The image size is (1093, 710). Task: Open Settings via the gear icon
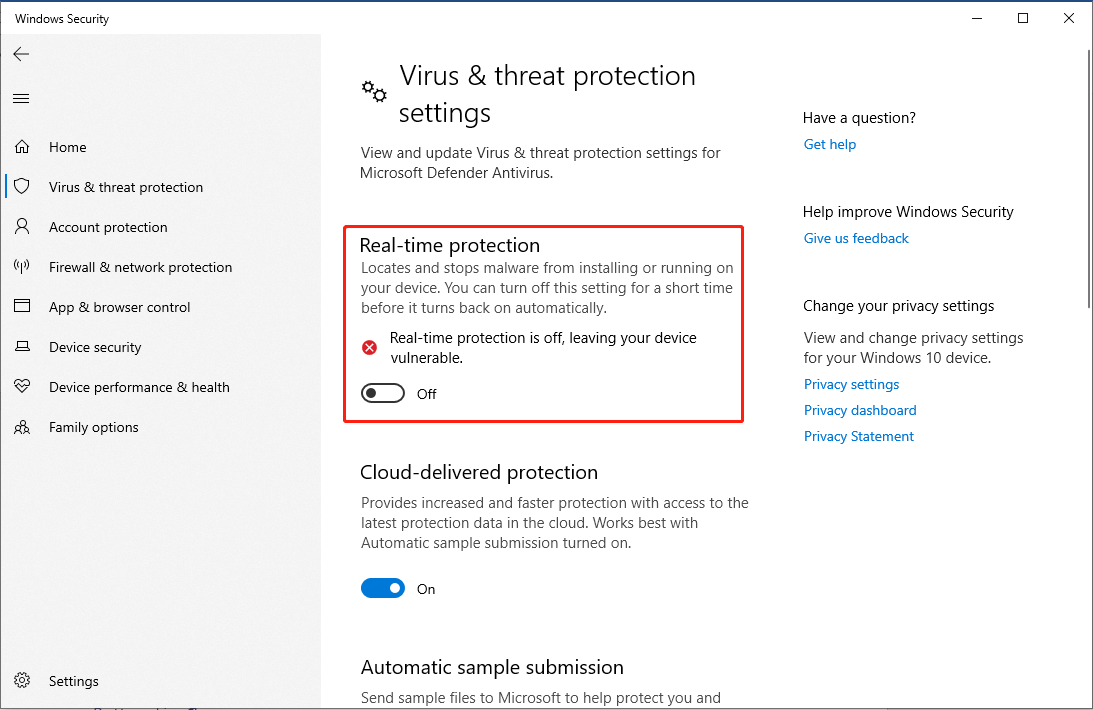click(x=22, y=680)
